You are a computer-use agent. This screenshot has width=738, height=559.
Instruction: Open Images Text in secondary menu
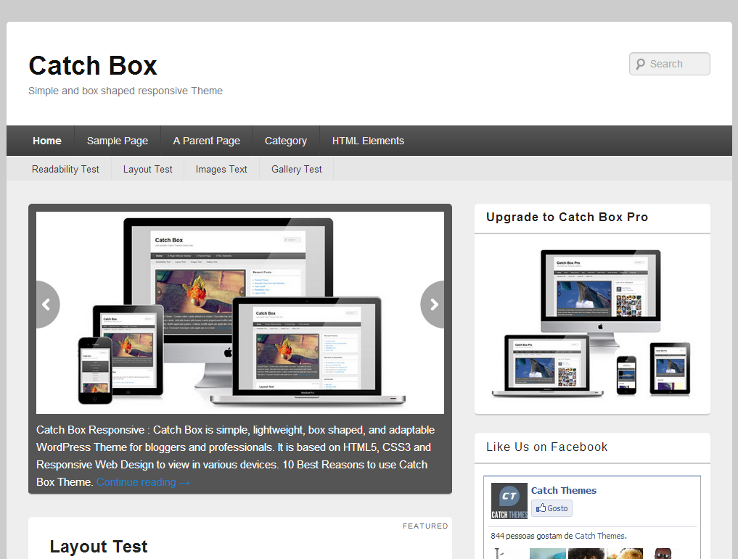coord(221,169)
